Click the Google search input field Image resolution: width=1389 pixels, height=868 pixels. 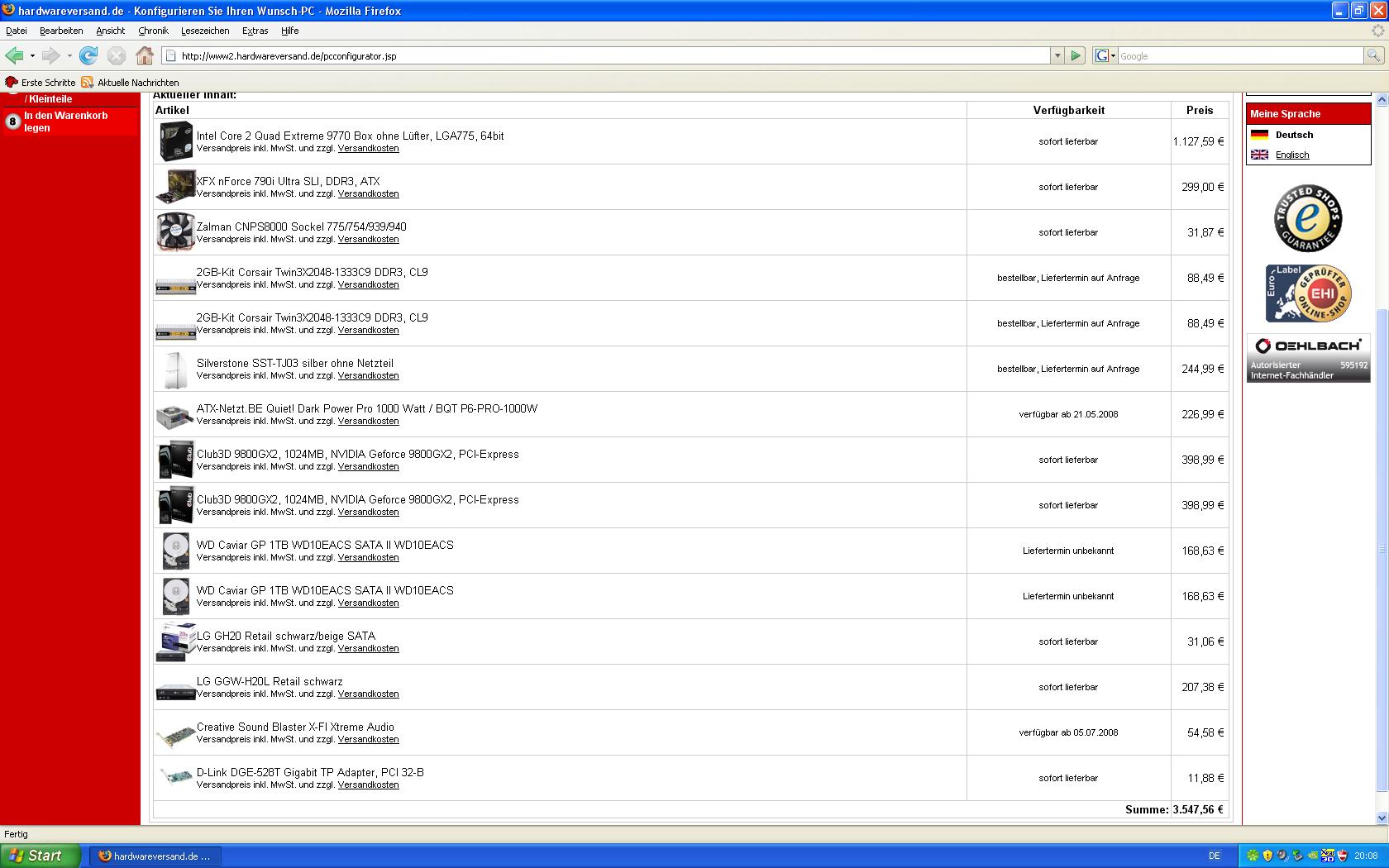(1240, 55)
